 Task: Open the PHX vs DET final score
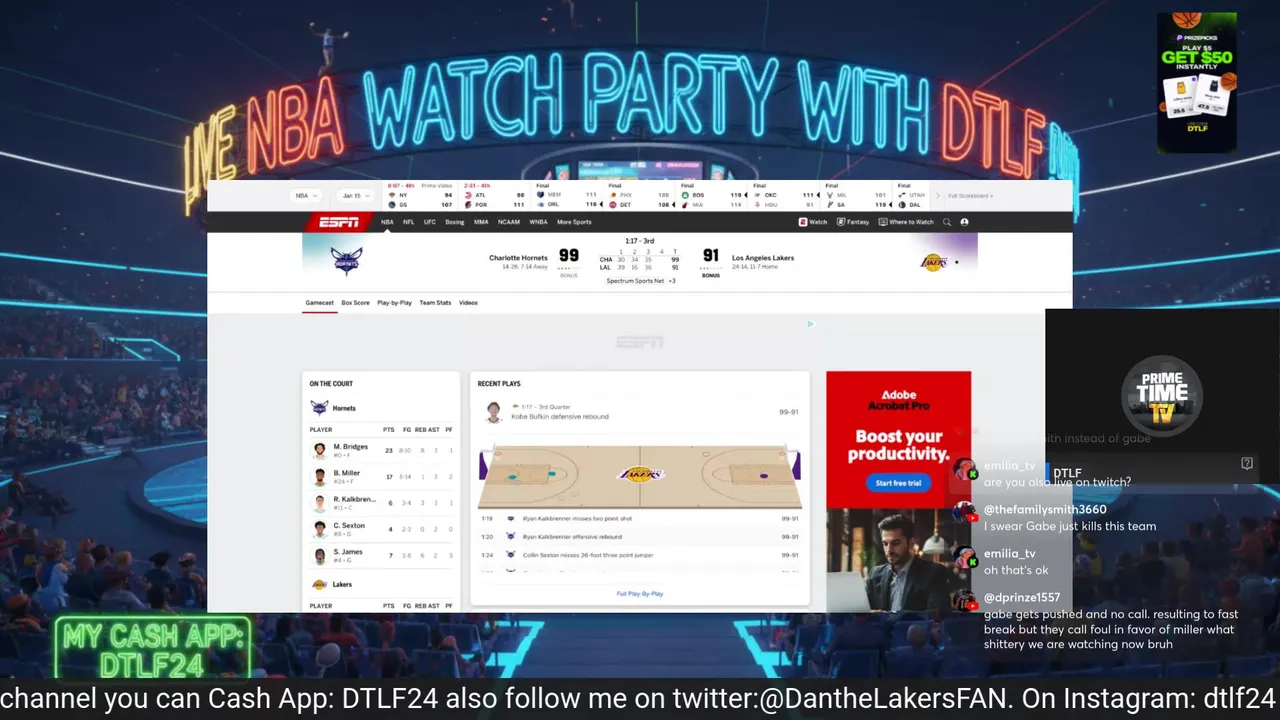pyautogui.click(x=639, y=195)
